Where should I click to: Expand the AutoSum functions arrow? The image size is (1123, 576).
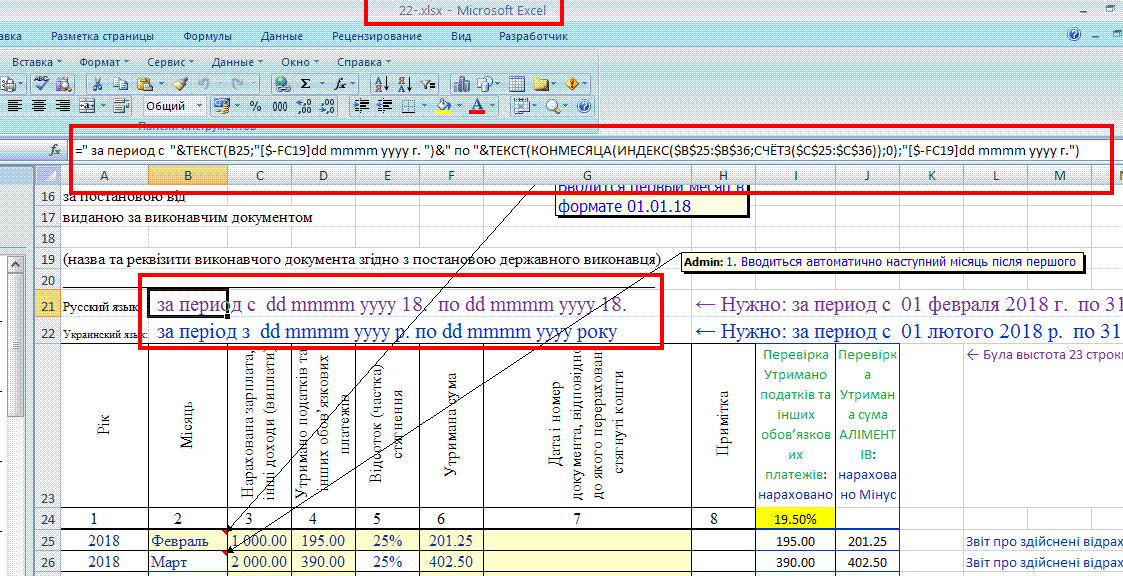[322, 84]
